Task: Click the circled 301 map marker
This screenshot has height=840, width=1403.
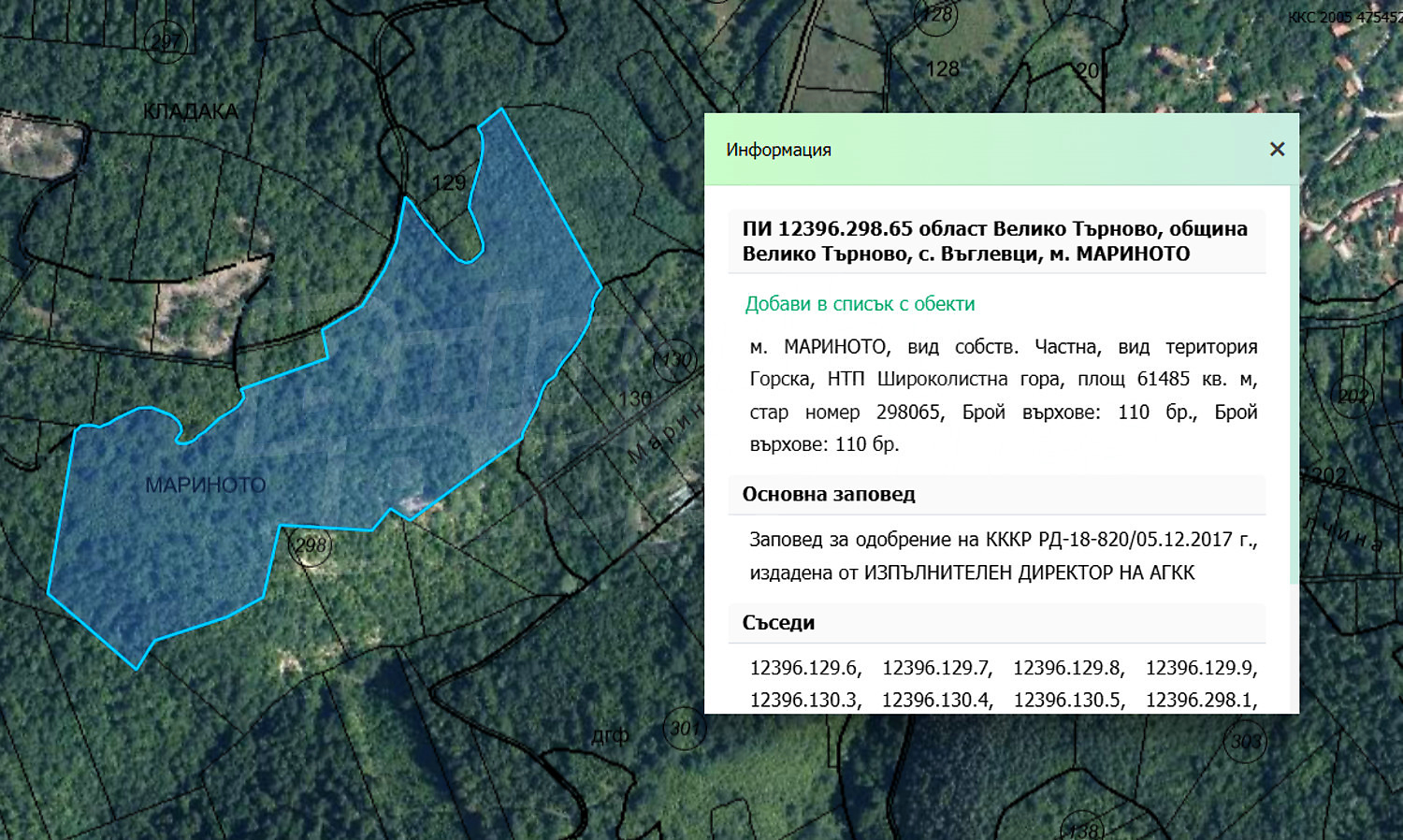Action: [x=685, y=728]
